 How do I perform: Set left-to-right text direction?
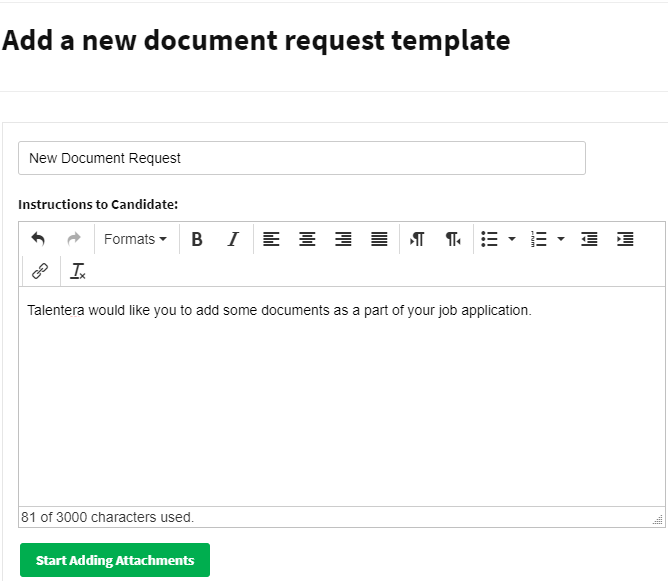(418, 239)
